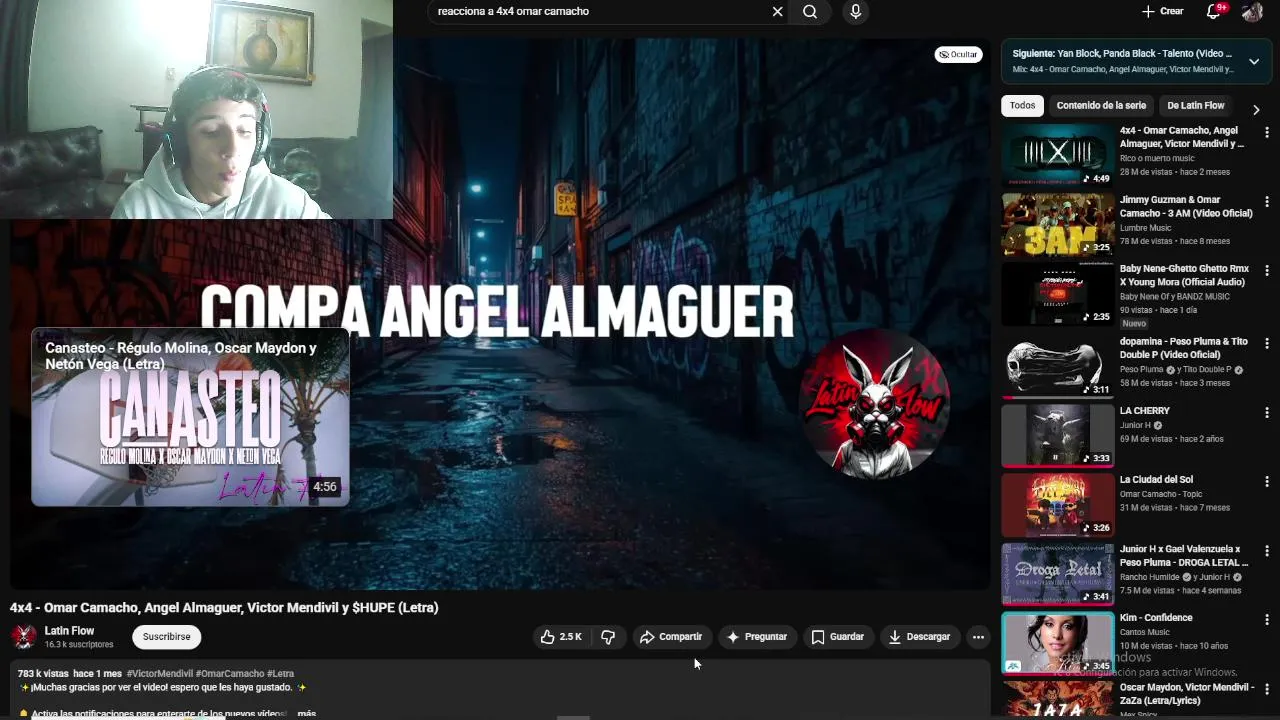This screenshot has width=1280, height=720.
Task: Share the video via Compartir
Action: (671, 637)
